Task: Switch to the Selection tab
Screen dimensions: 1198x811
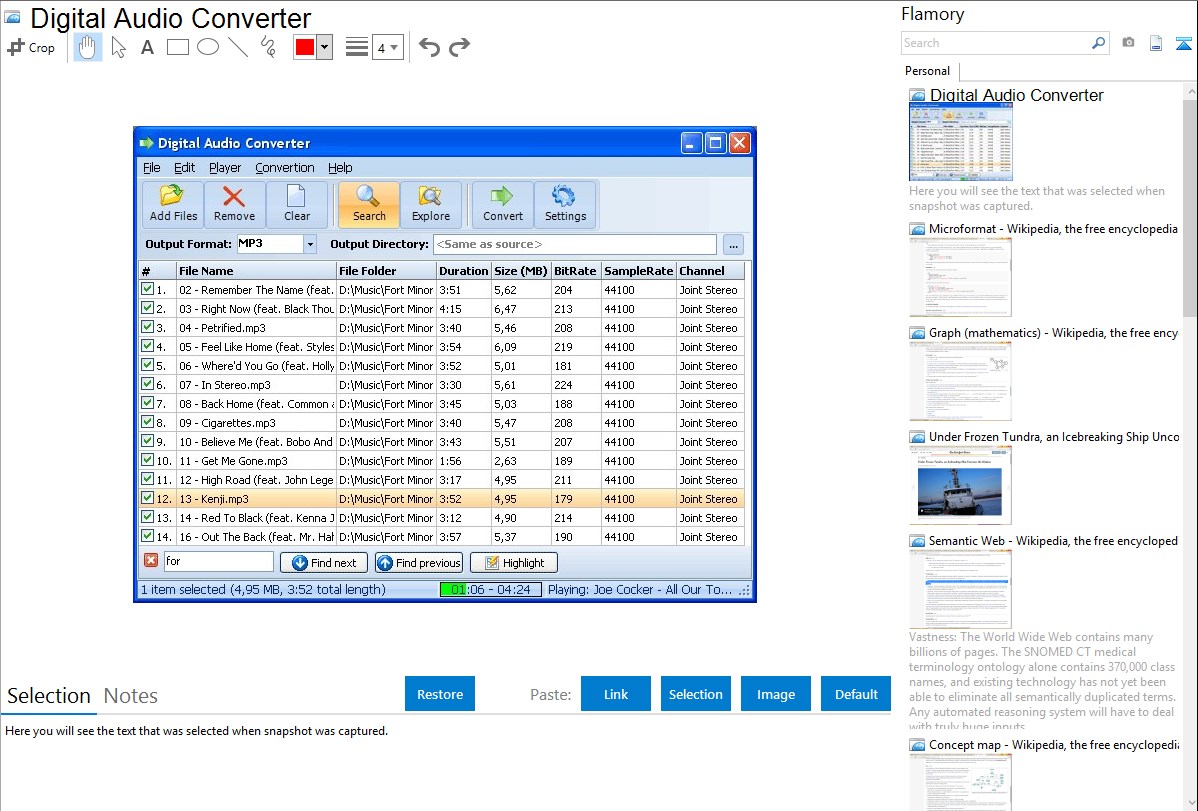Action: 49,696
